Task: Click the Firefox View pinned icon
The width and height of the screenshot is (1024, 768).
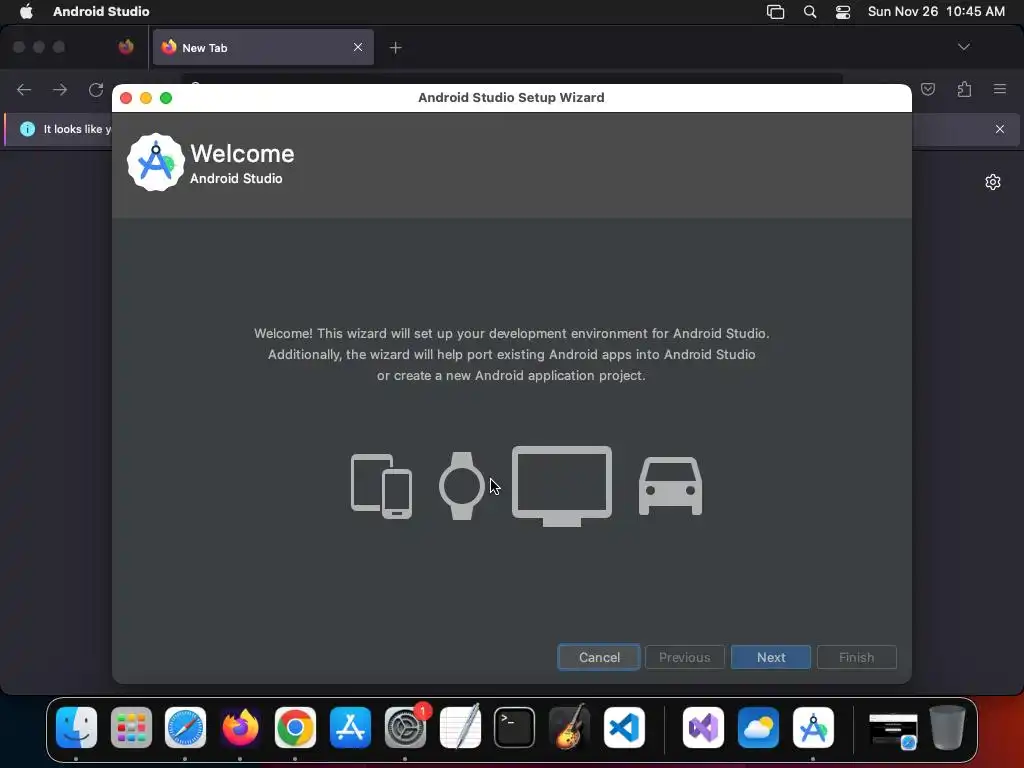Action: point(126,47)
